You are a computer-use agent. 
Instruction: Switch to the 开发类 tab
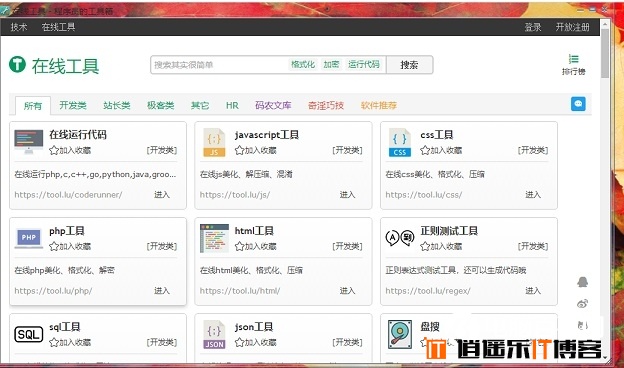point(73,105)
